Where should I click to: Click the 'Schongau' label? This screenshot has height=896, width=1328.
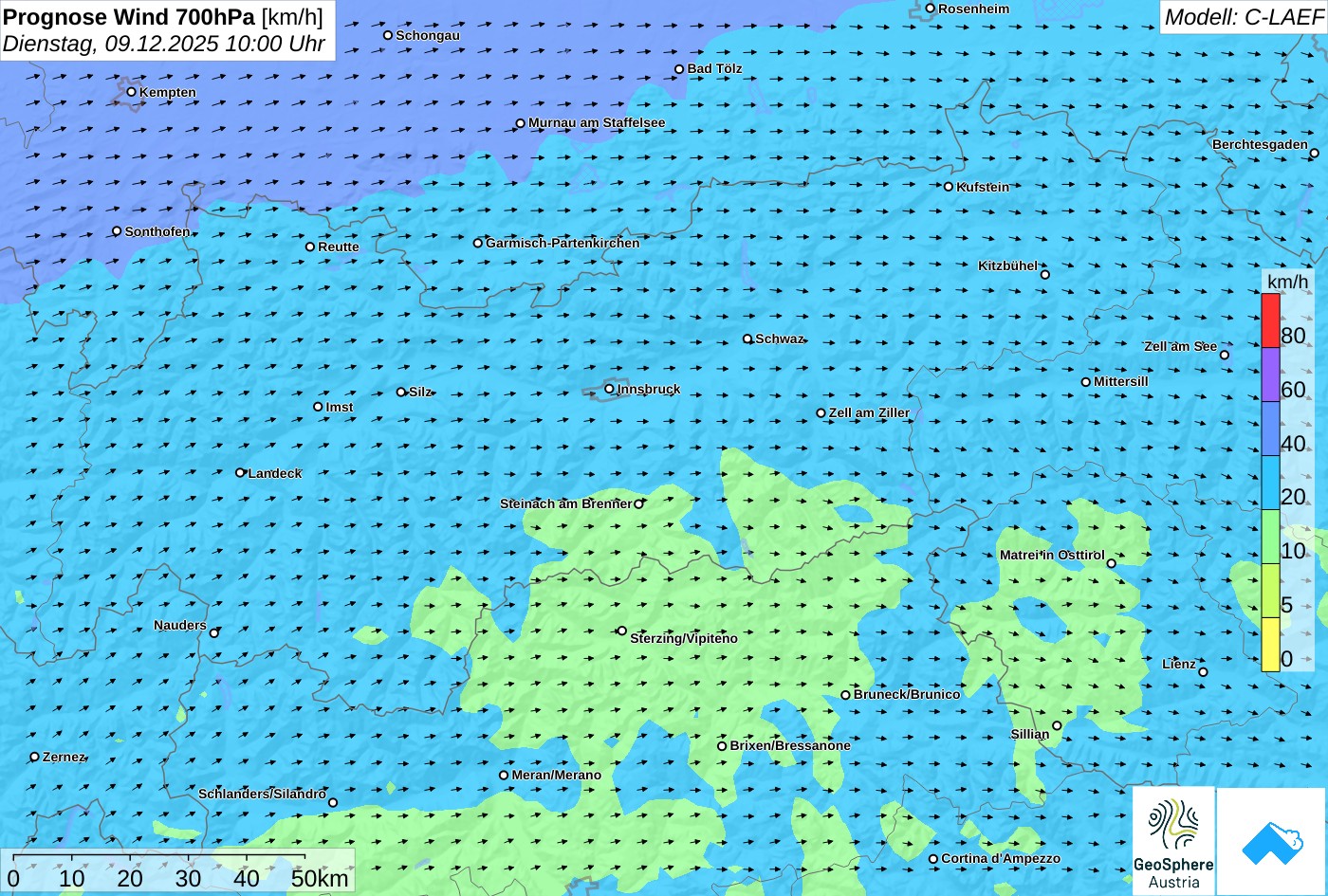point(428,35)
